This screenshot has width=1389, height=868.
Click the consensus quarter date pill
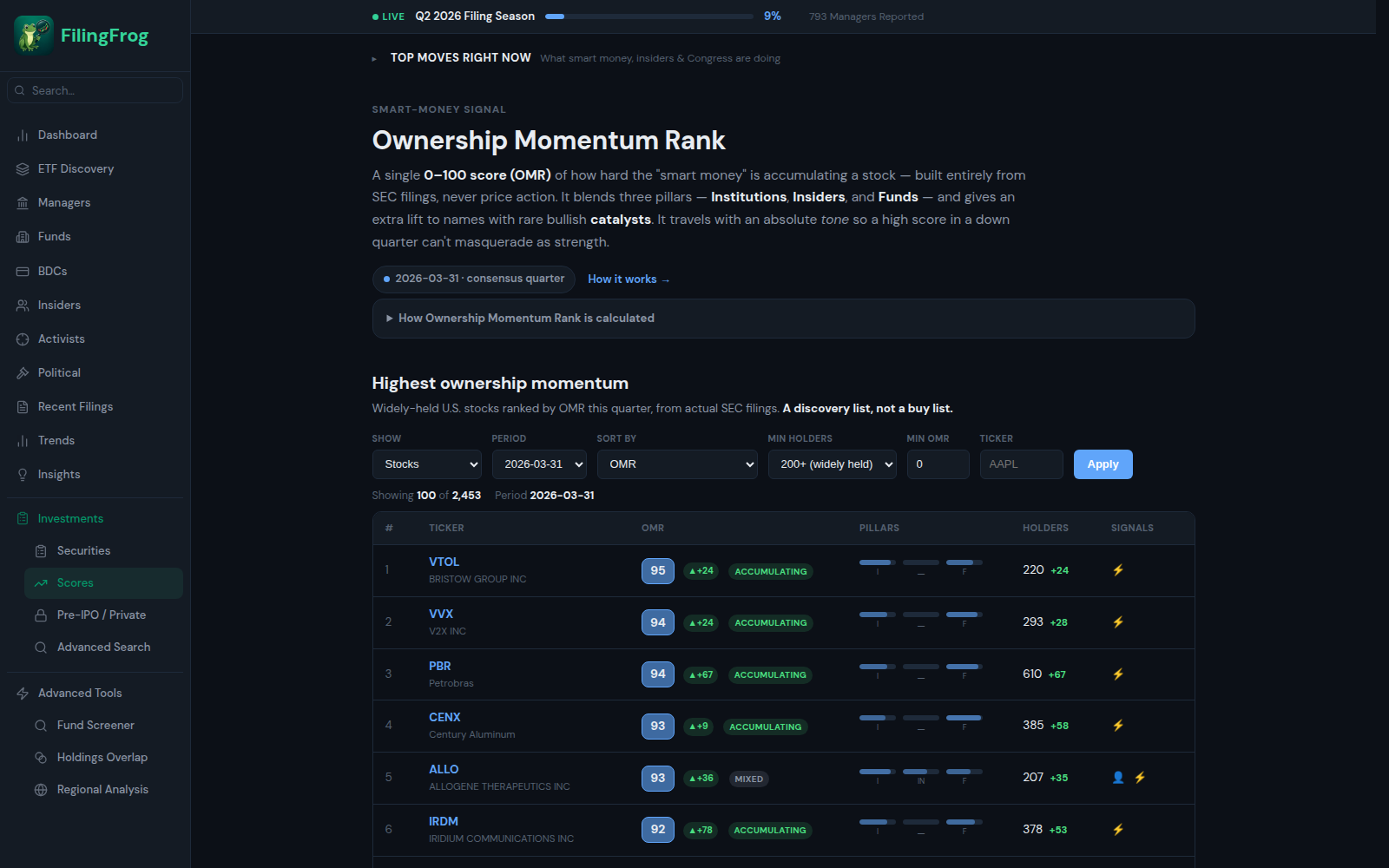click(474, 279)
